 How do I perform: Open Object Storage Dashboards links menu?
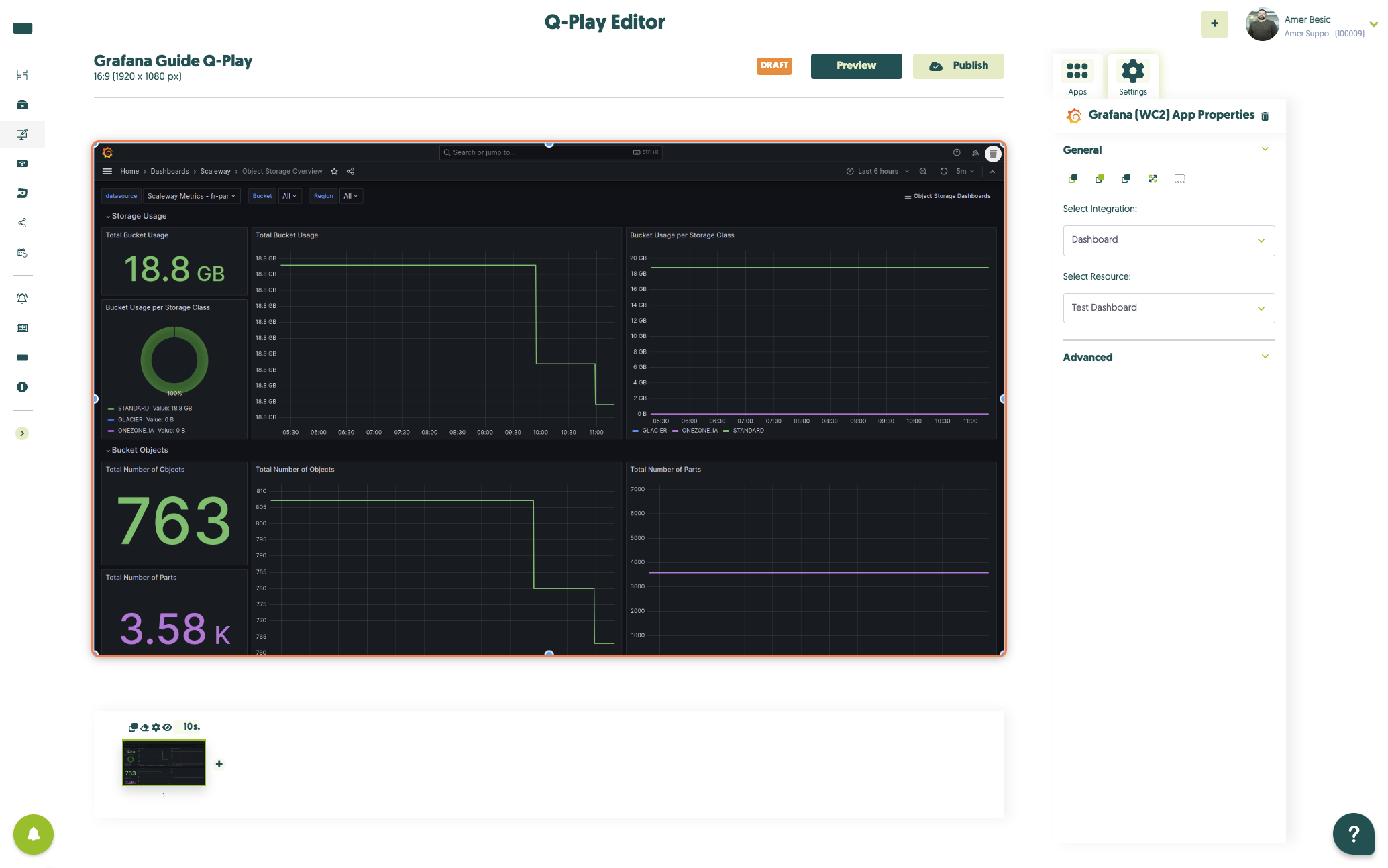click(947, 197)
